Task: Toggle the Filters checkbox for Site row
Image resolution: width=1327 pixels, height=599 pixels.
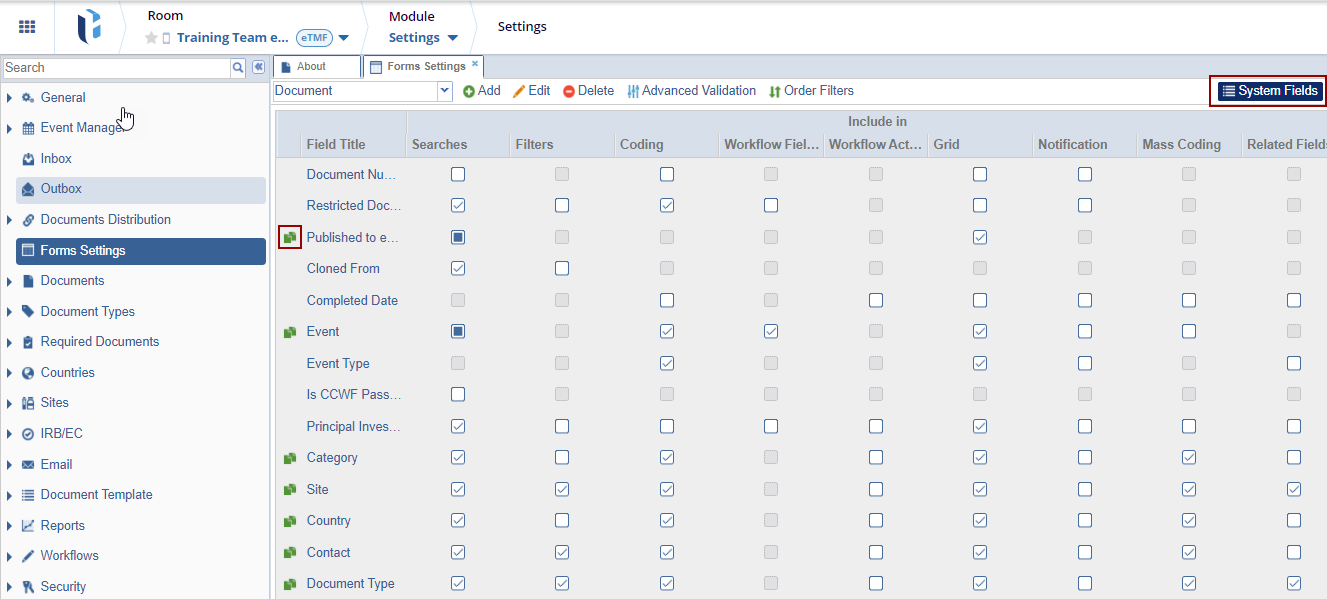Action: tap(562, 489)
